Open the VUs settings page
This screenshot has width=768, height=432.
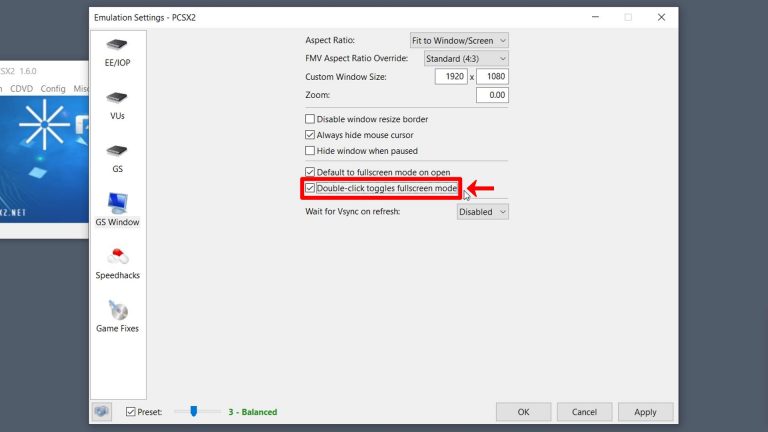(118, 106)
